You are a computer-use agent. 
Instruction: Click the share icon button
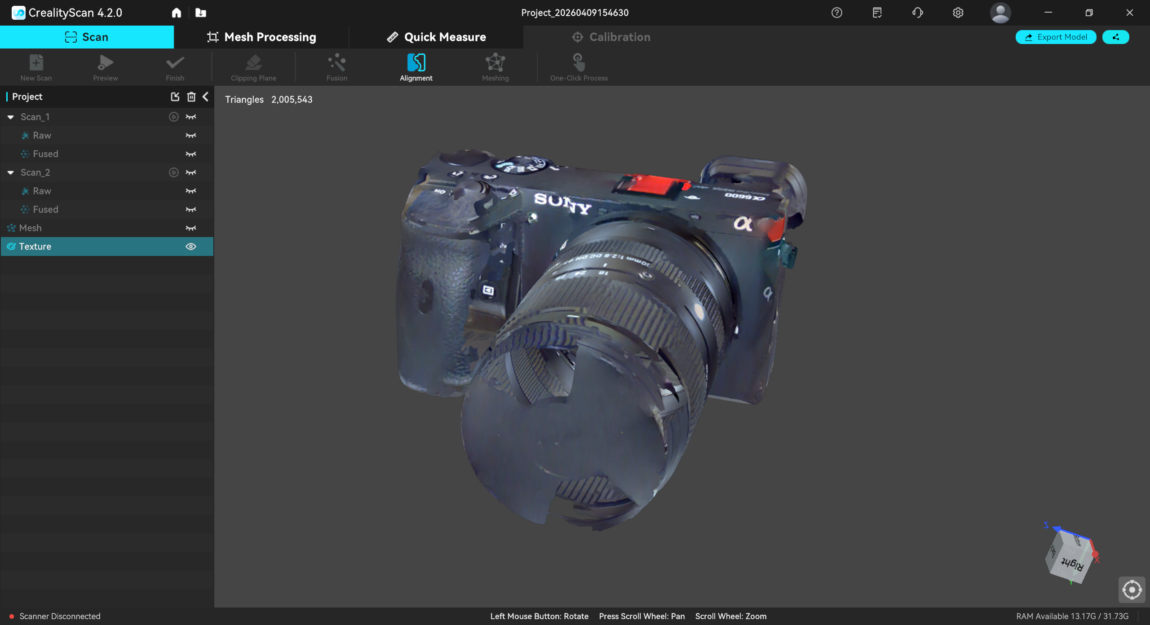(1116, 37)
